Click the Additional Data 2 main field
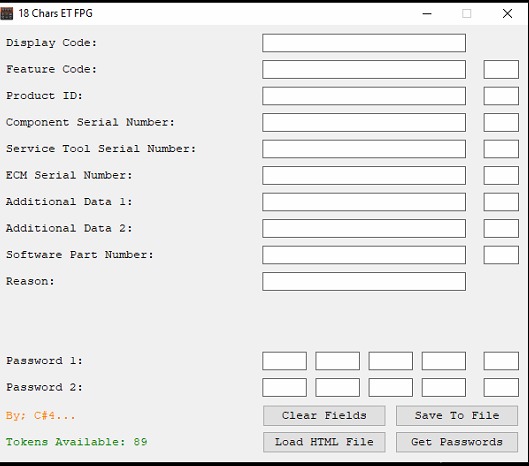Viewport: 529px width, 466px height. click(364, 228)
